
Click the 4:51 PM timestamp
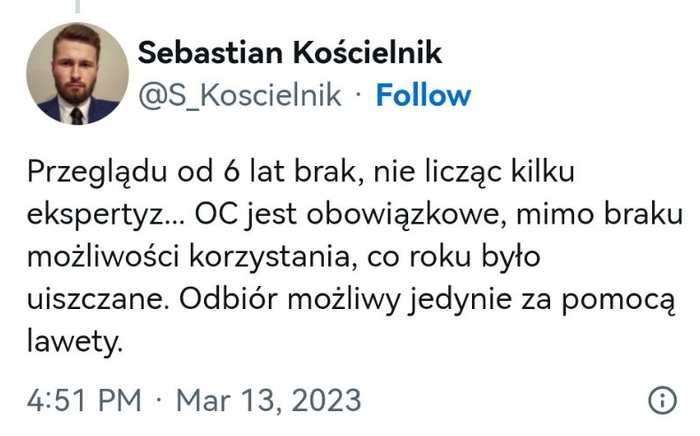pos(84,401)
